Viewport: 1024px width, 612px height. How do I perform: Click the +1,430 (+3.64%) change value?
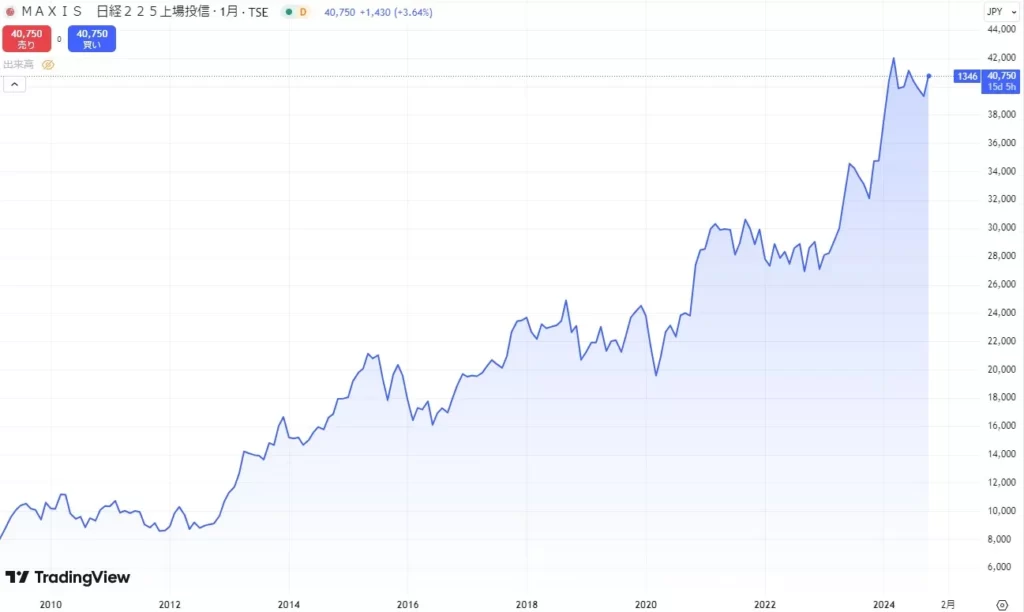396,12
